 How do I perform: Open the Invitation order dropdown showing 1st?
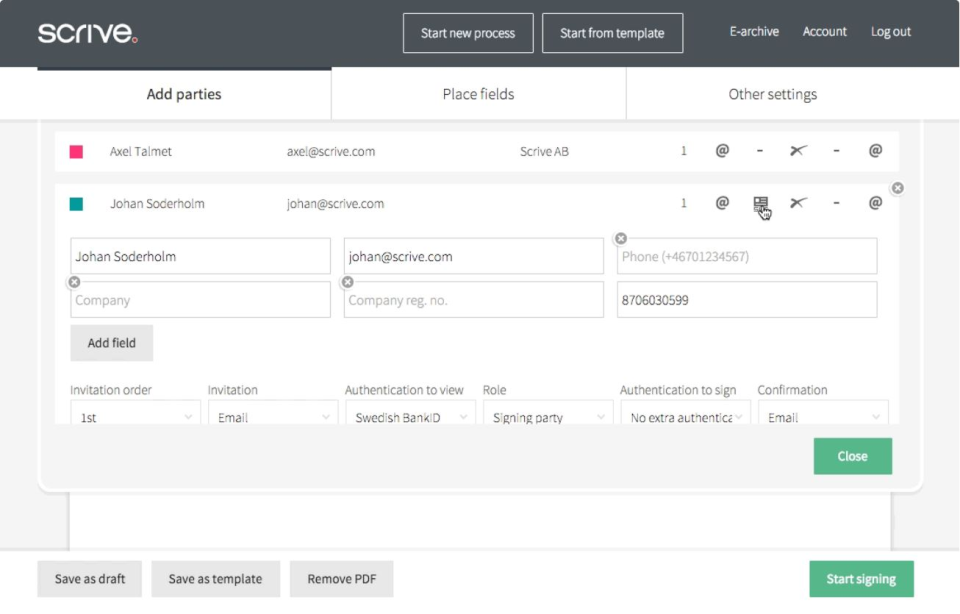[135, 412]
